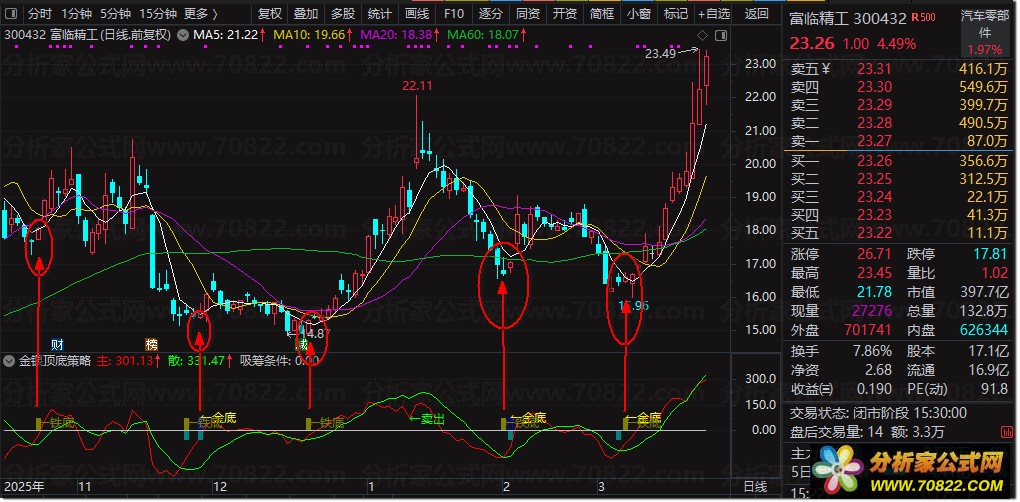Viewport: 1020px width, 502px height.
Task: Click the 22.11 high price label
Action: pos(418,85)
